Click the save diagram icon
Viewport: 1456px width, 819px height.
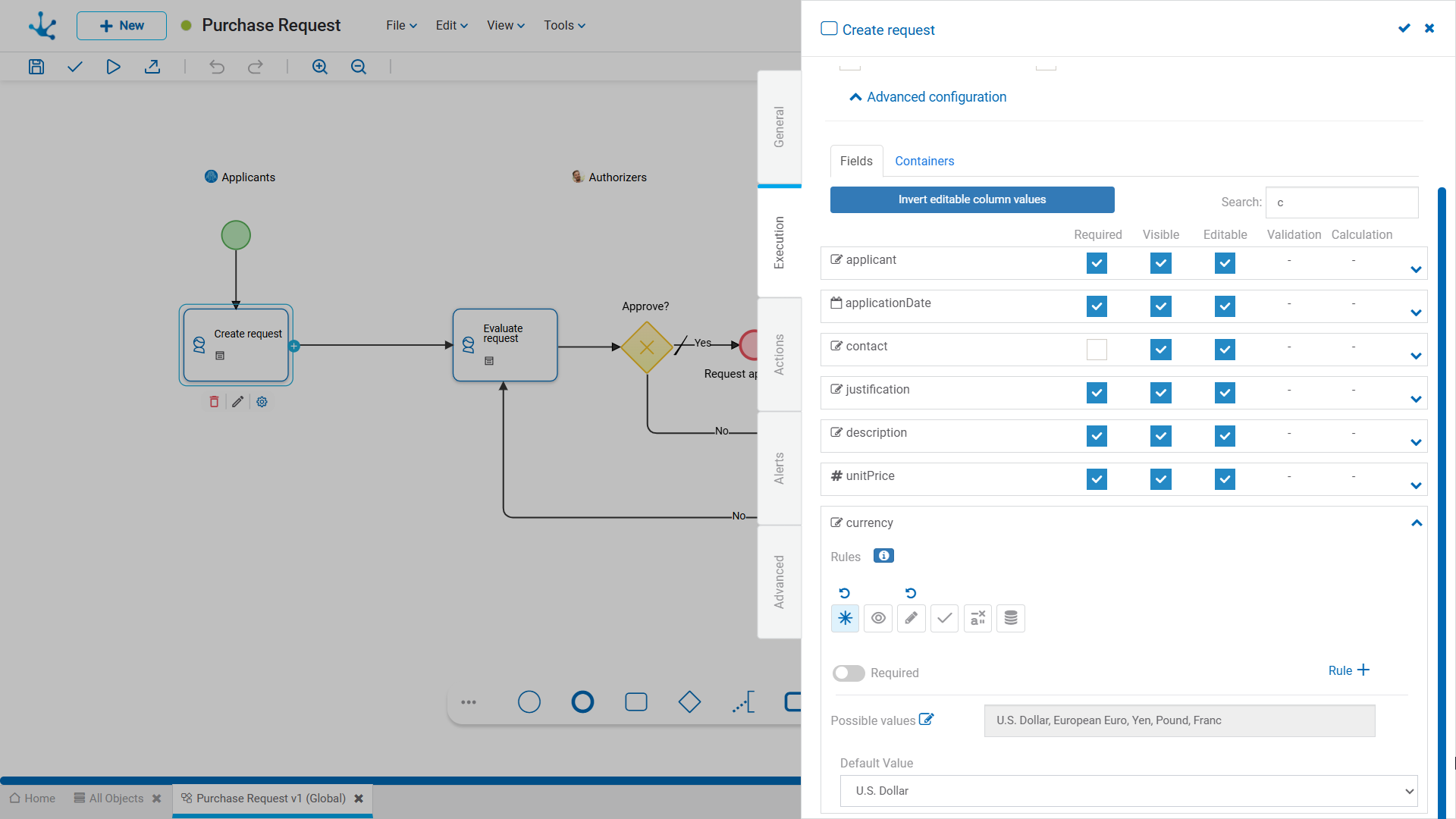36,67
